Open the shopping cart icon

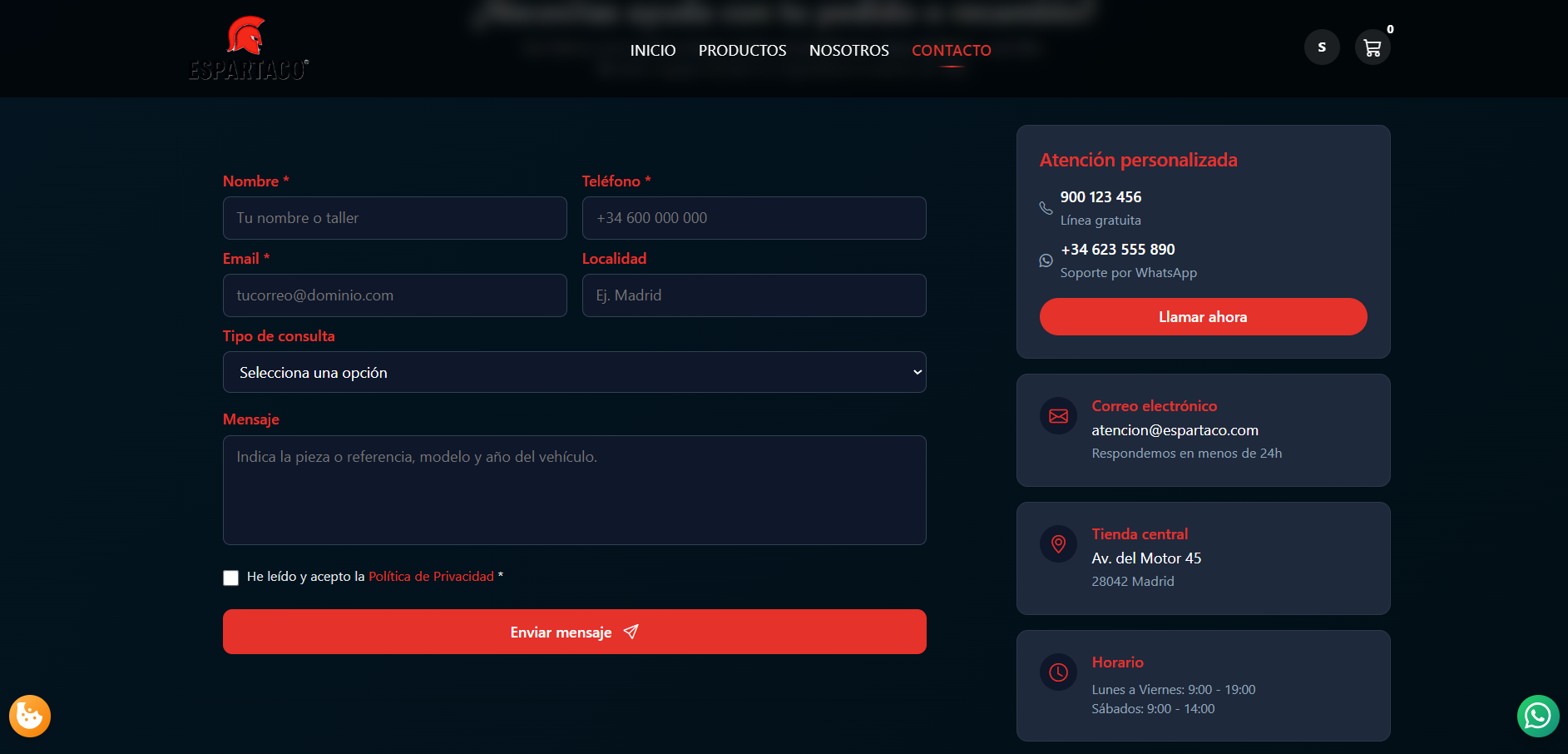(x=1373, y=47)
